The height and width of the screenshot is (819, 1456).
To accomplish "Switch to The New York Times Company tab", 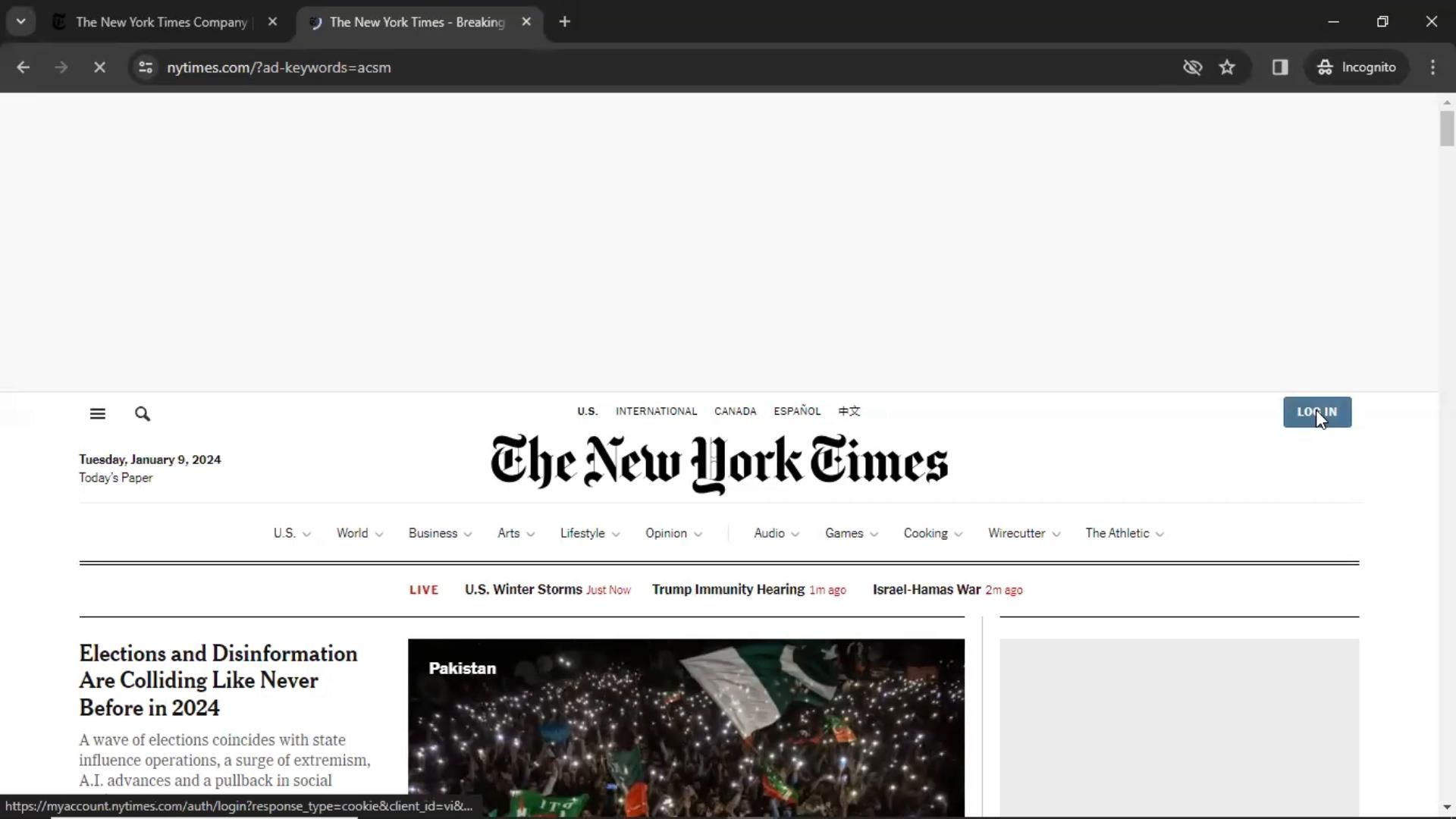I will 162,22.
